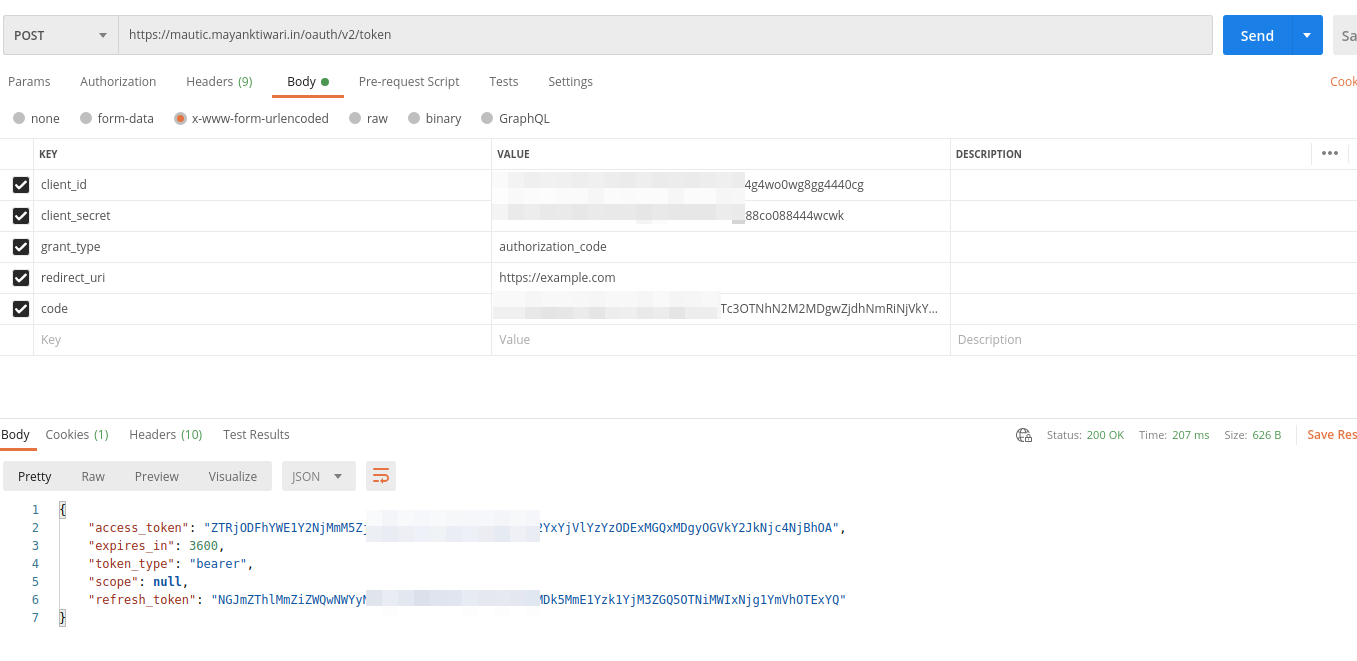The image size is (1357, 661).
Task: Click the Save Response link
Action: [x=1332, y=434]
